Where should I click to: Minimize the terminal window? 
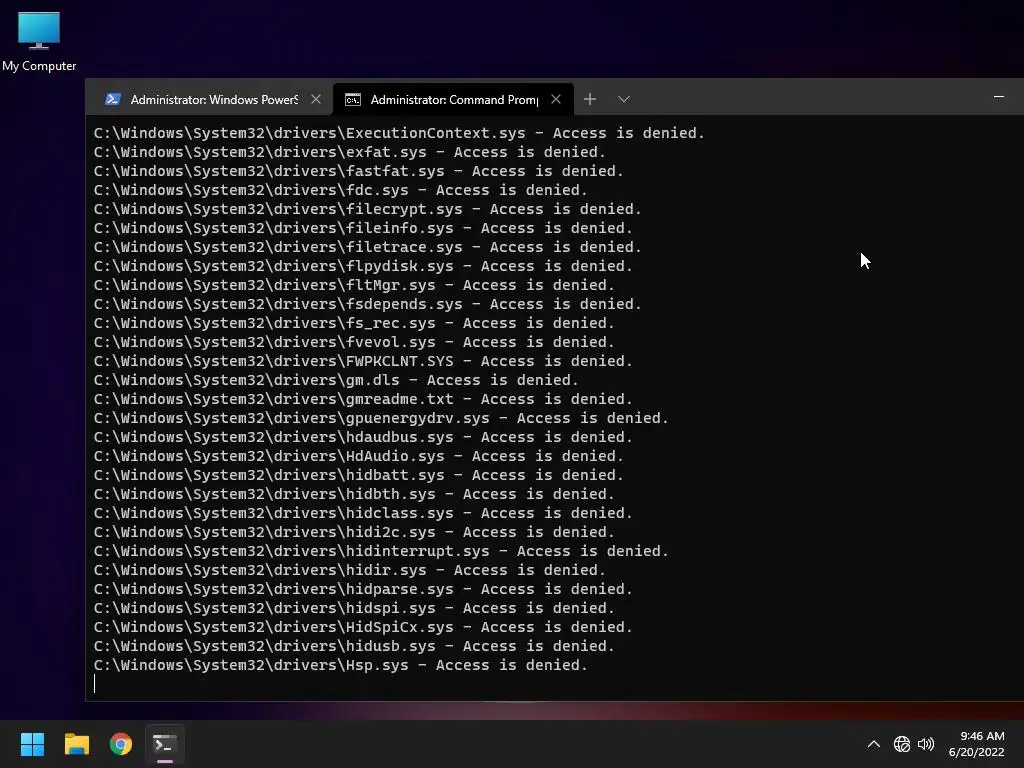[999, 97]
